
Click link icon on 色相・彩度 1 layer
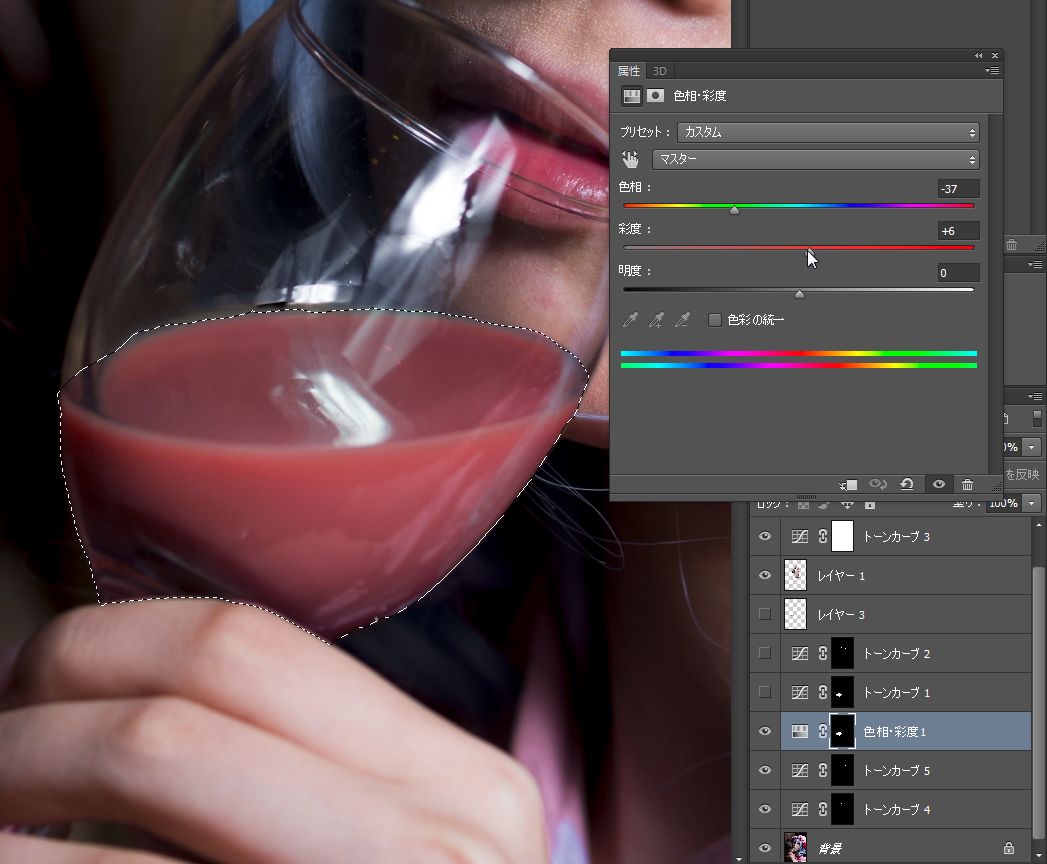point(823,732)
